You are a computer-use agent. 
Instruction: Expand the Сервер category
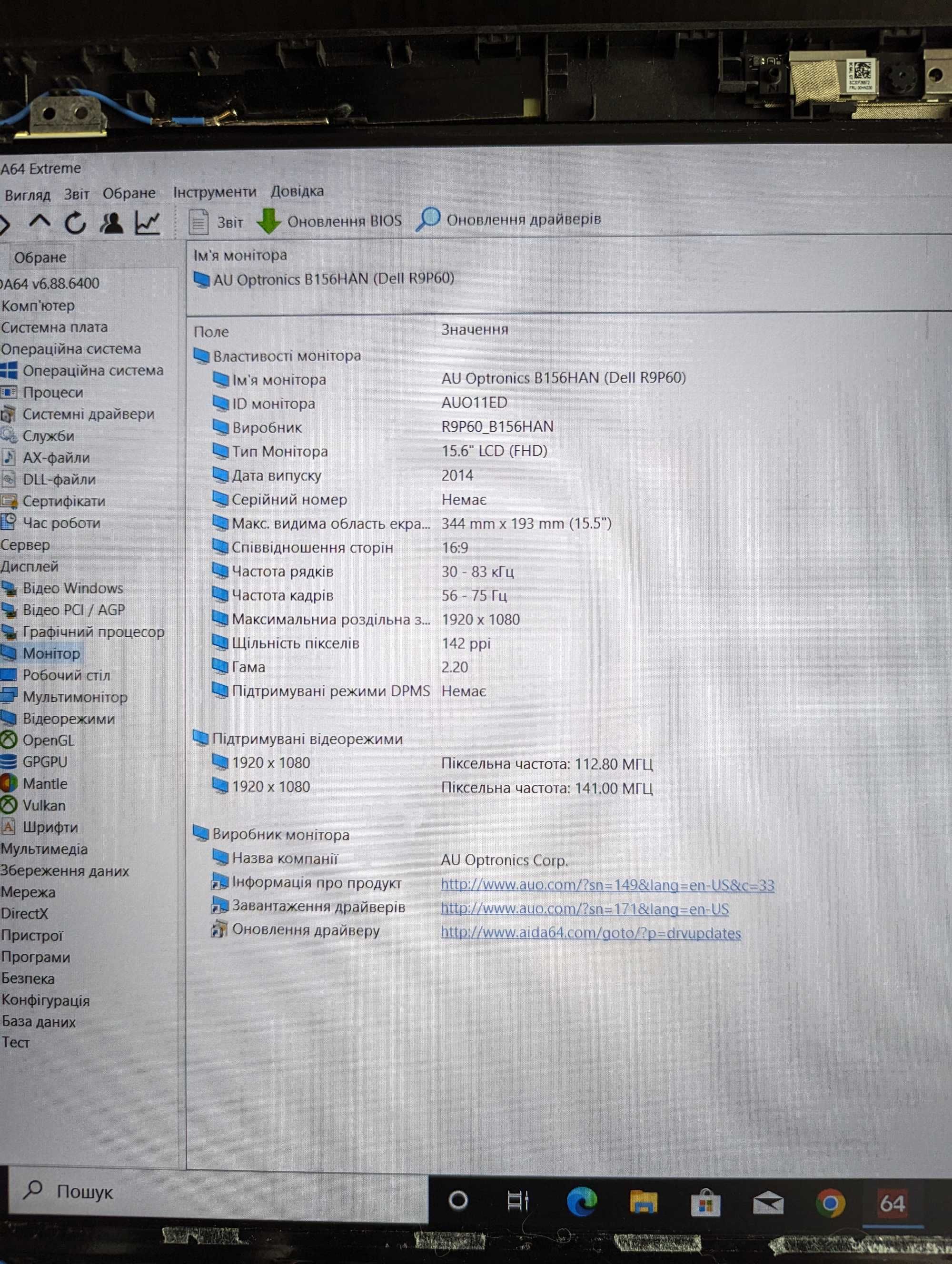tap(25, 544)
